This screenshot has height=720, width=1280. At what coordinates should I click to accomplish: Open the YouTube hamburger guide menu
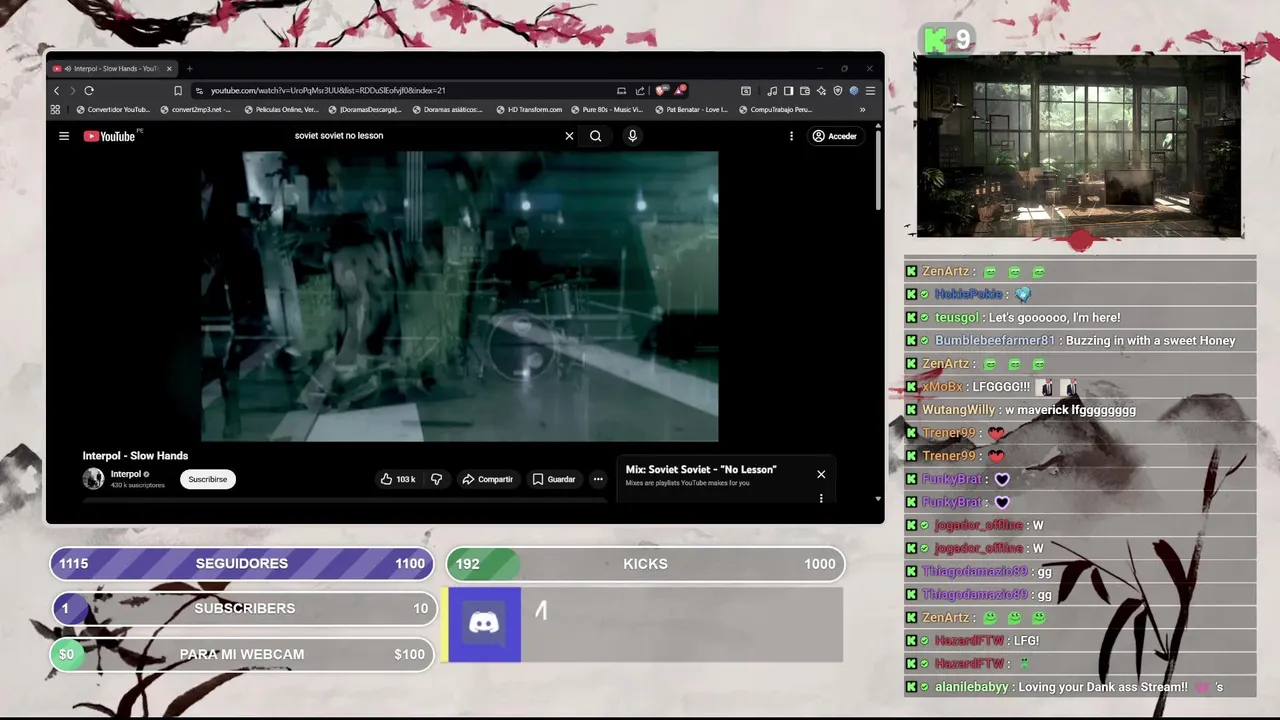coord(64,136)
